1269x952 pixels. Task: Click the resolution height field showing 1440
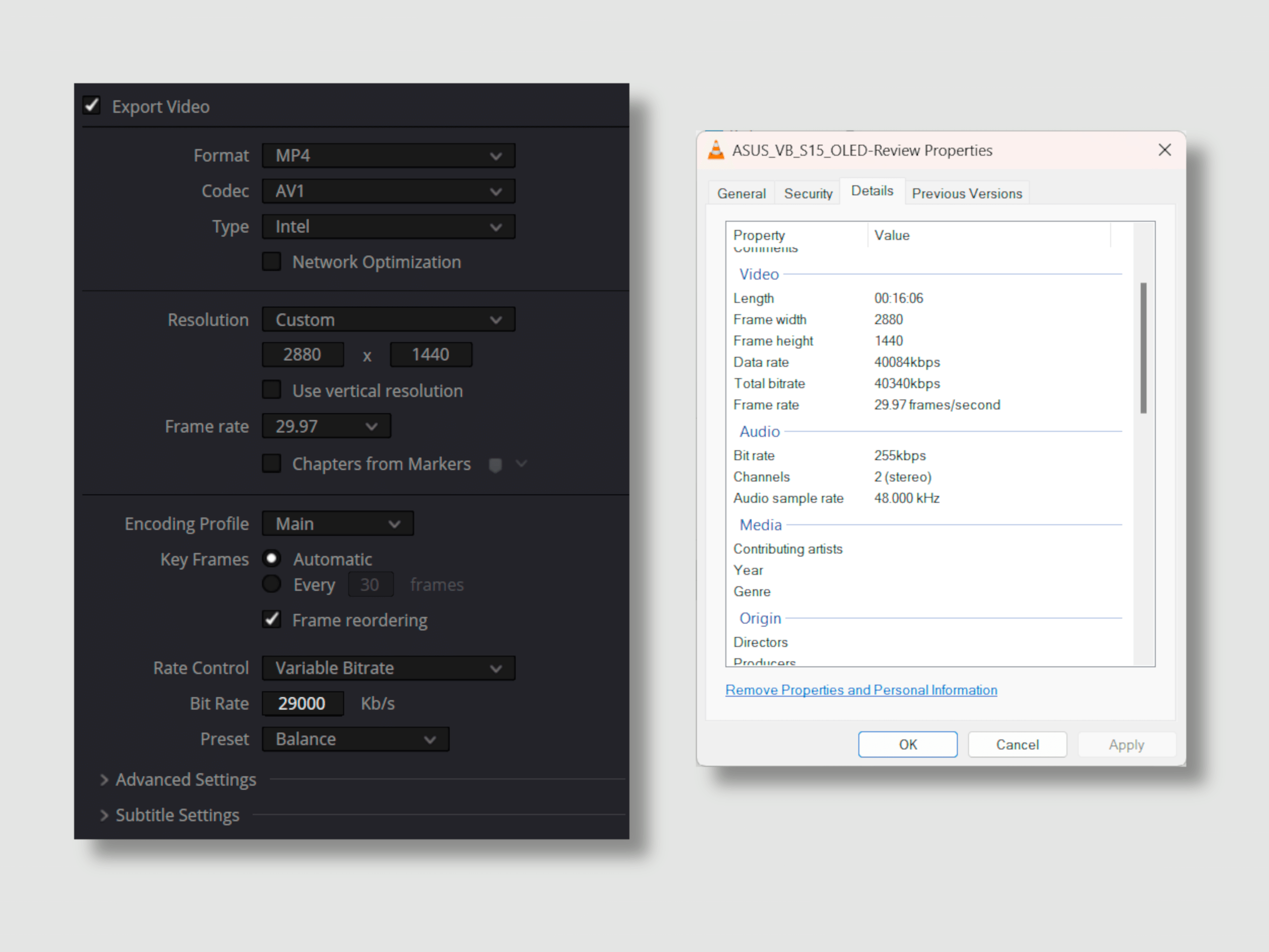(x=431, y=354)
